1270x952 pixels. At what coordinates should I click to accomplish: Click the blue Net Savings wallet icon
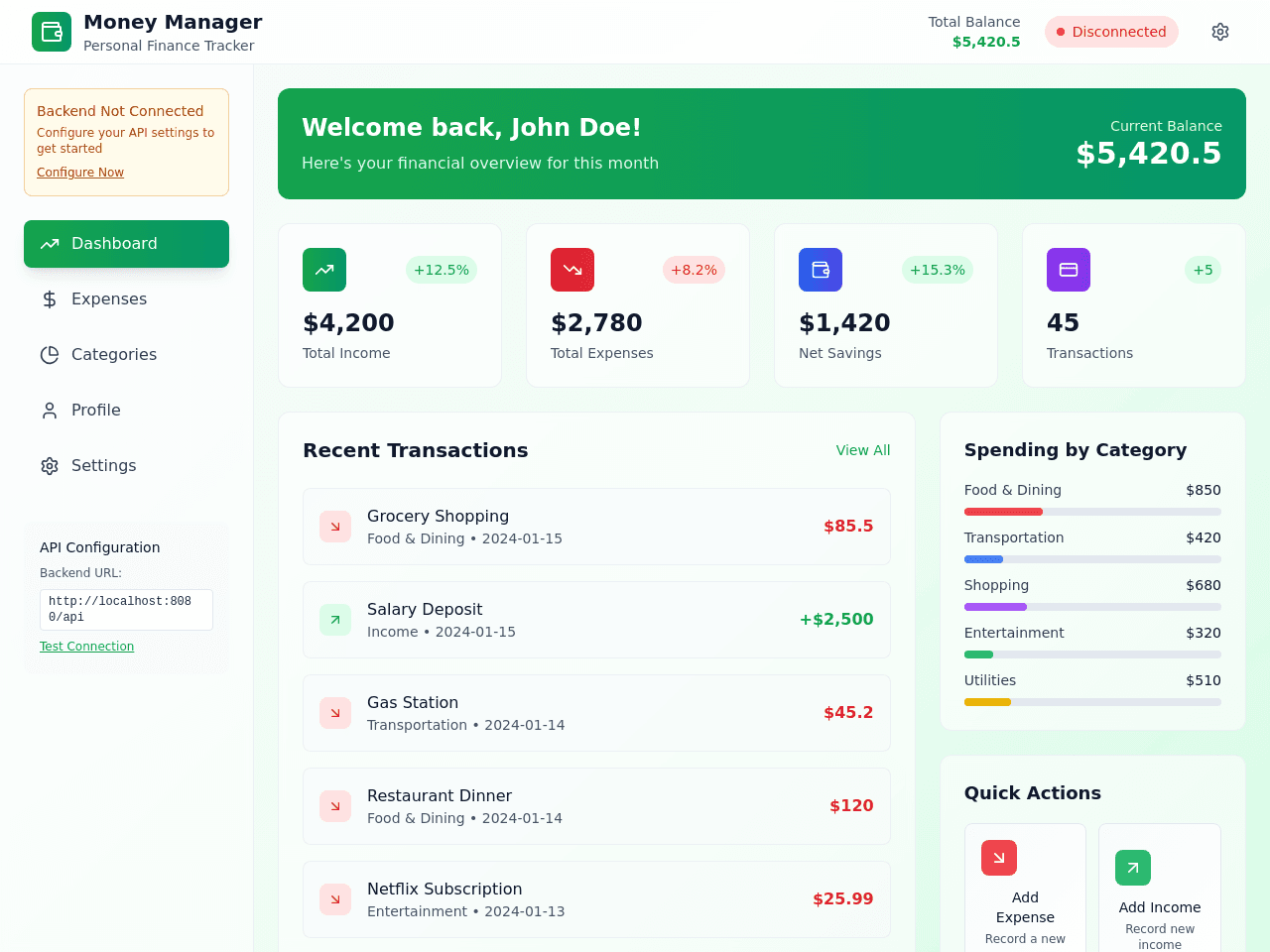click(x=821, y=270)
